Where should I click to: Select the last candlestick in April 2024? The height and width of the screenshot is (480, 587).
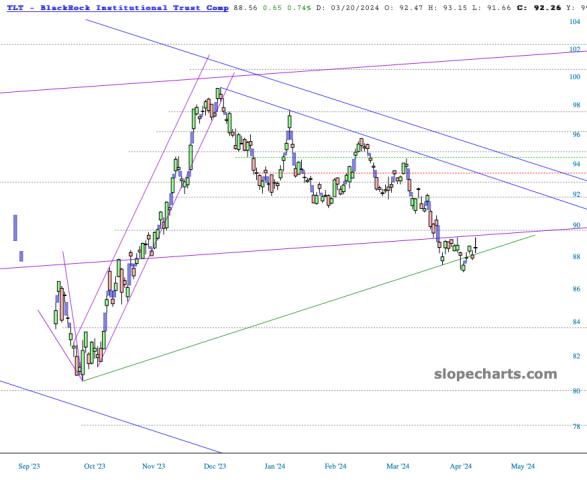pyautogui.click(x=476, y=245)
